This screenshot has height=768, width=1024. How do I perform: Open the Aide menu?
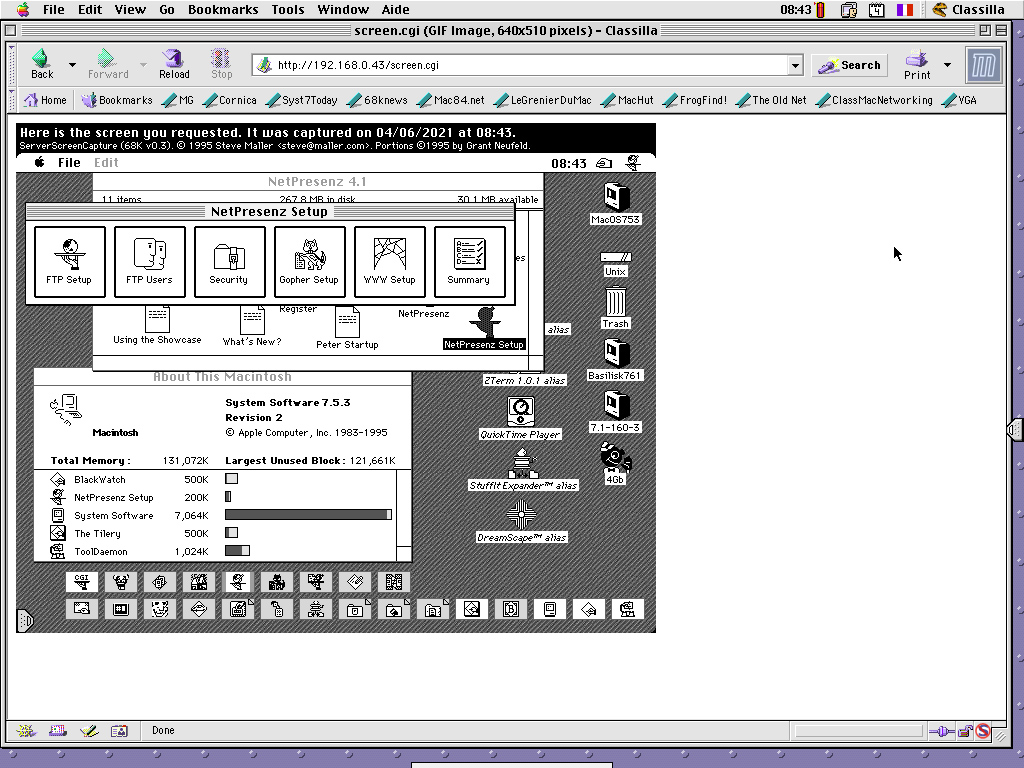coord(395,9)
